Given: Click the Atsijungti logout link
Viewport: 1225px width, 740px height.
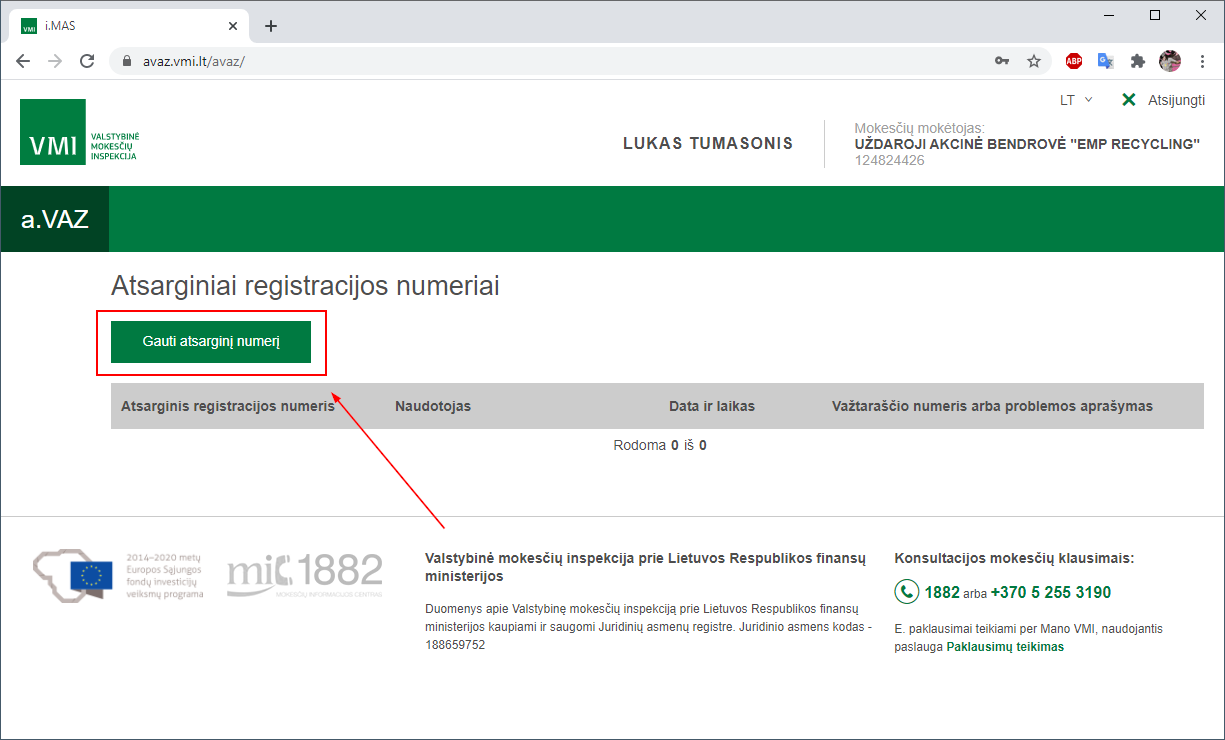Looking at the screenshot, I should point(1164,100).
